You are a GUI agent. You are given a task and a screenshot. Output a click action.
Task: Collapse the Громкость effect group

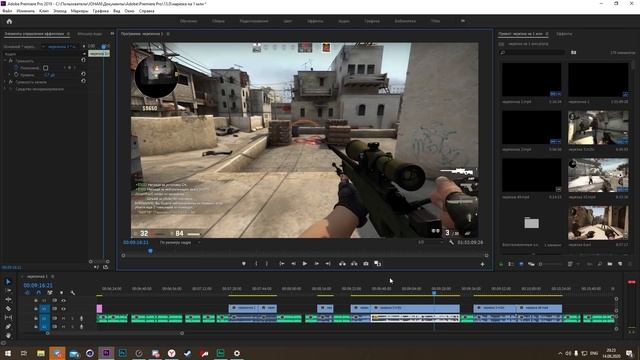coord(5,60)
